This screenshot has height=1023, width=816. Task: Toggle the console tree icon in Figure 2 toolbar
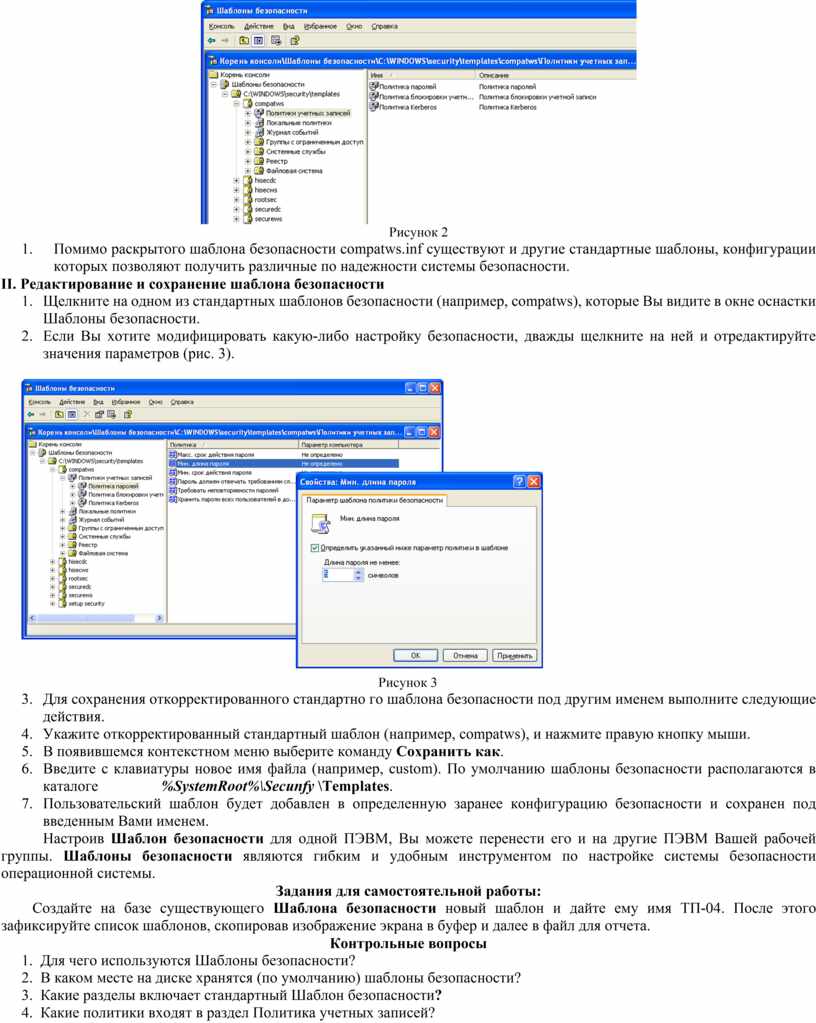pos(258,40)
